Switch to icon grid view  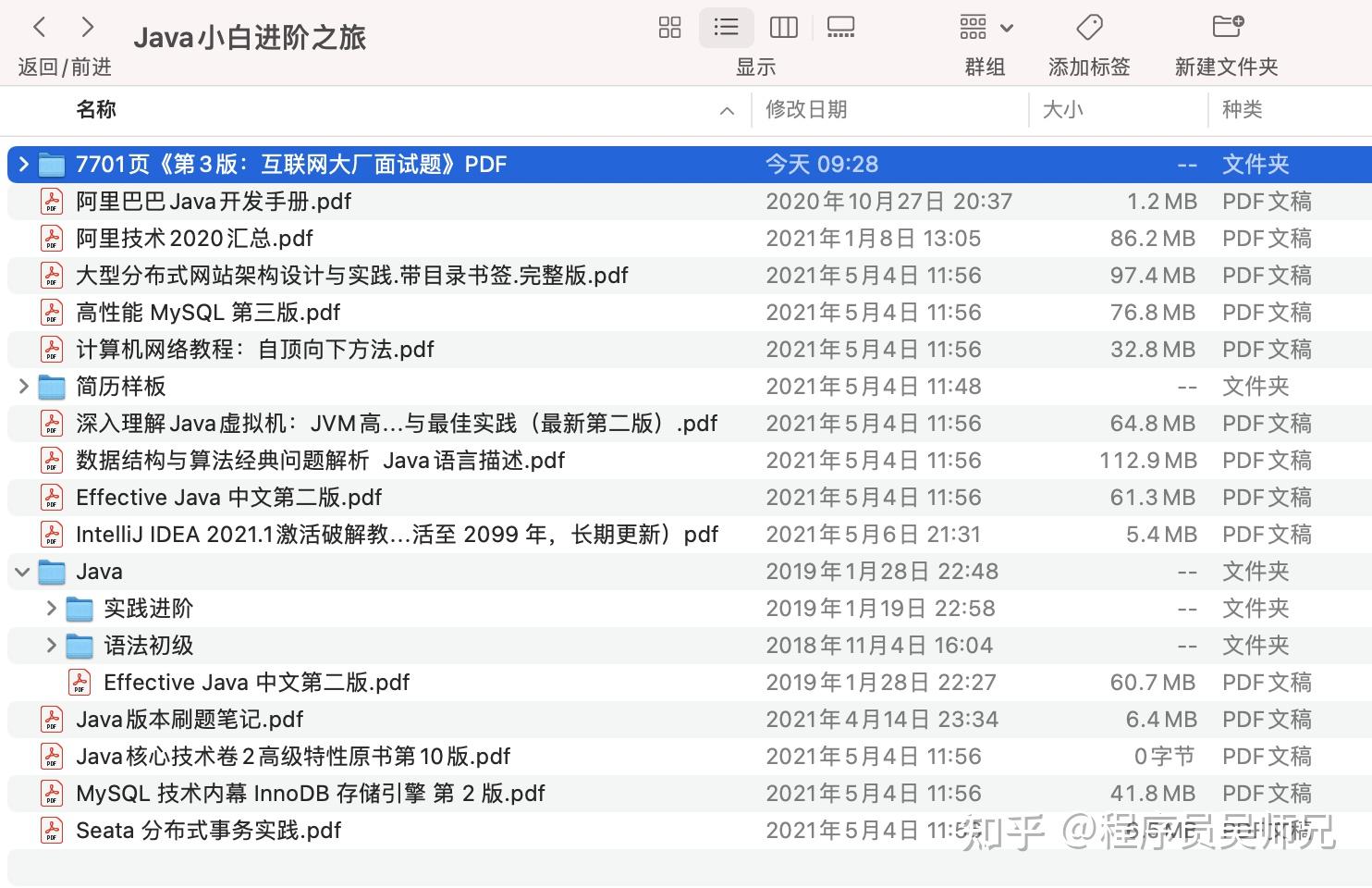coord(670,28)
